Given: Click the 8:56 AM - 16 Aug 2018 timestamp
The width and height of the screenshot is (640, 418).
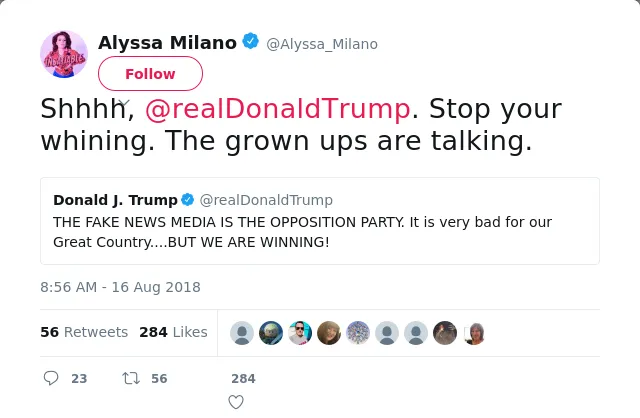Looking at the screenshot, I should [120, 287].
